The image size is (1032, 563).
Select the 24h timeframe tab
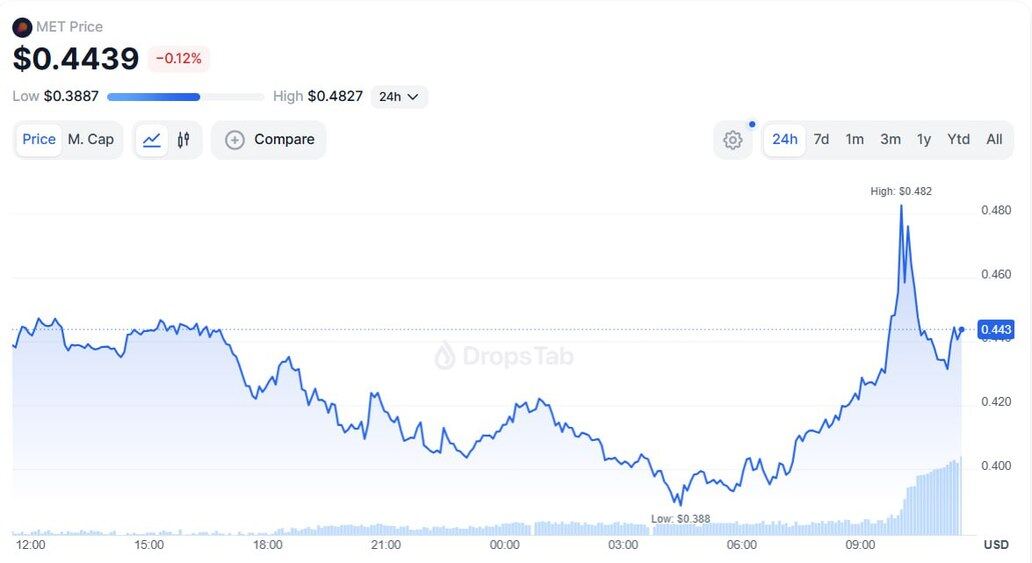pos(785,140)
